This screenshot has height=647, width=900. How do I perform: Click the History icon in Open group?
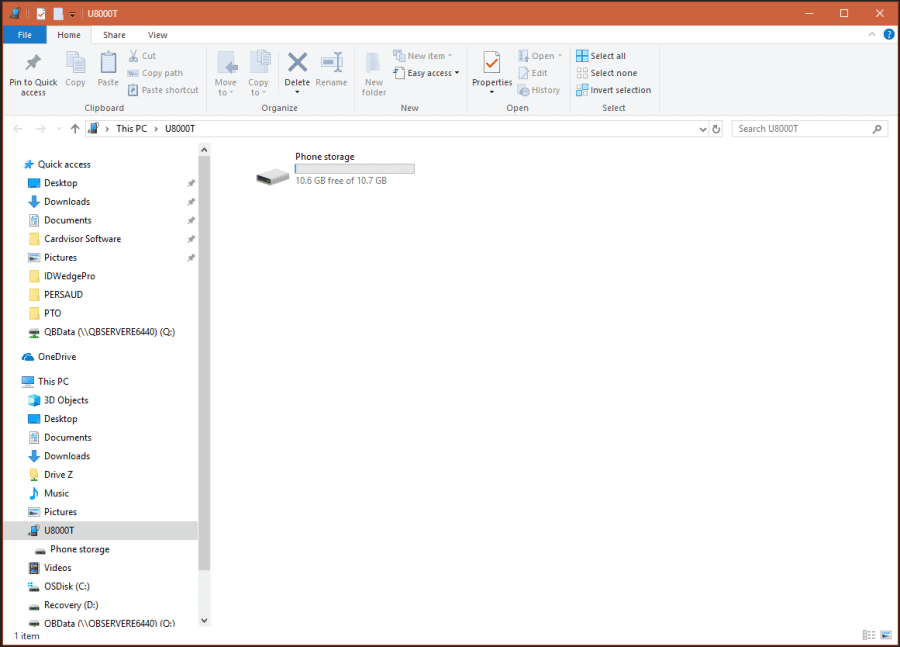tap(539, 89)
